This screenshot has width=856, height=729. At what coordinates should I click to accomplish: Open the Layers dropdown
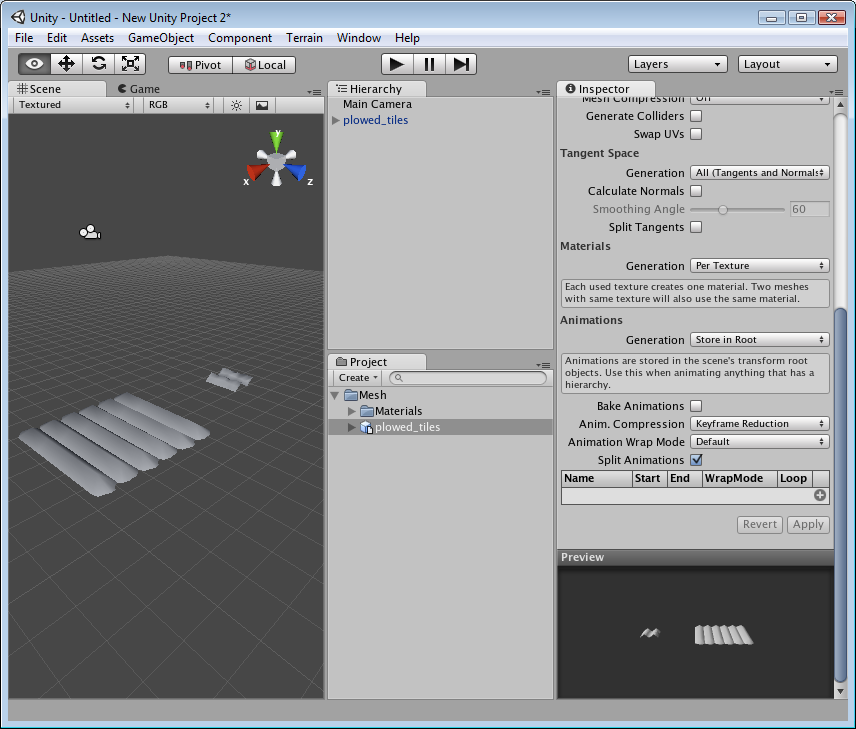pos(677,63)
